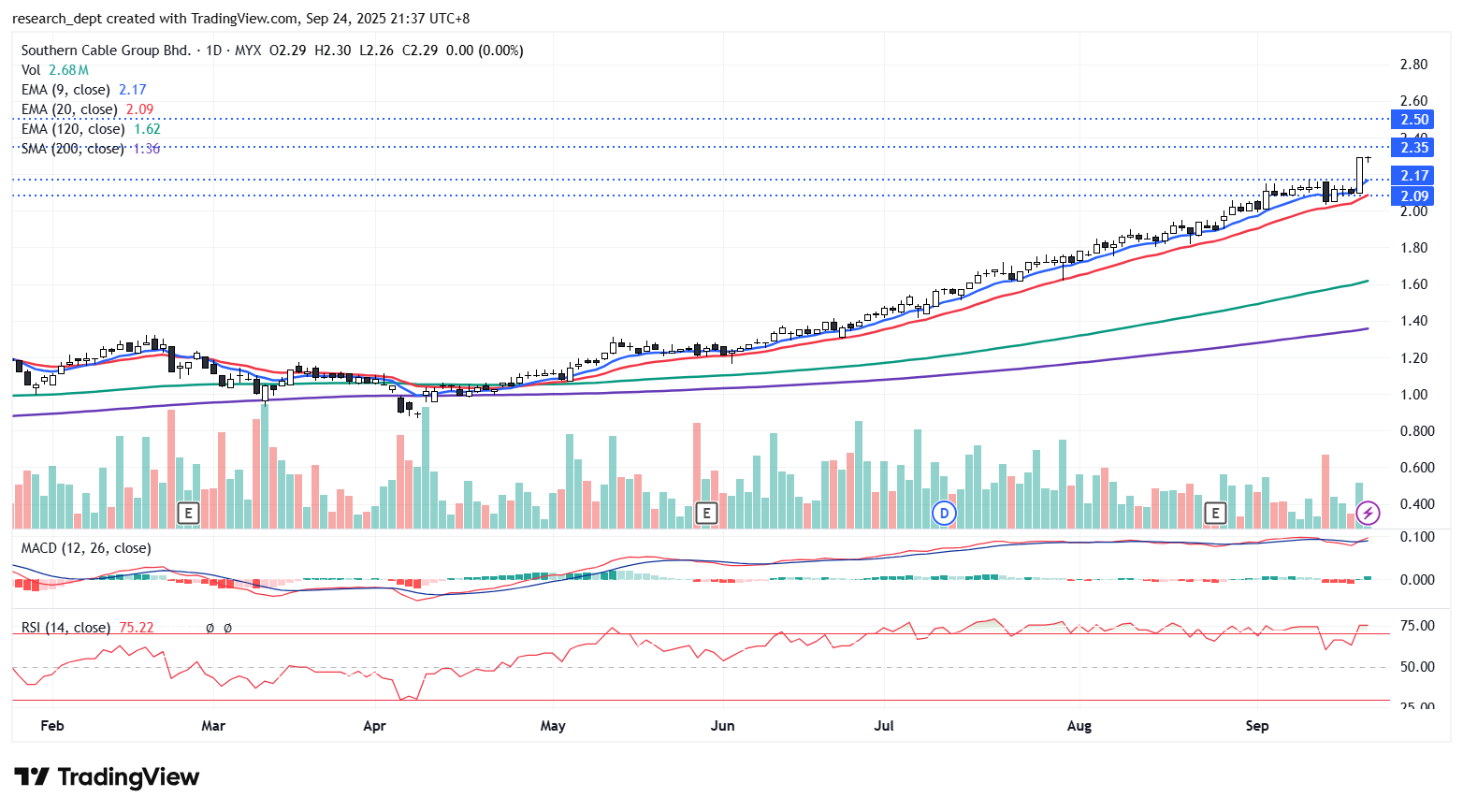Click the Jul label on the time axis

[884, 726]
